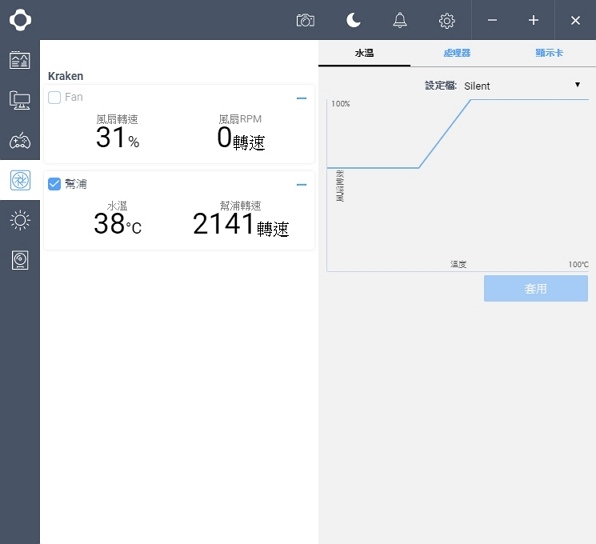This screenshot has height=544, width=596.
Task: Take a screenshot with the camera icon
Action: pyautogui.click(x=305, y=20)
